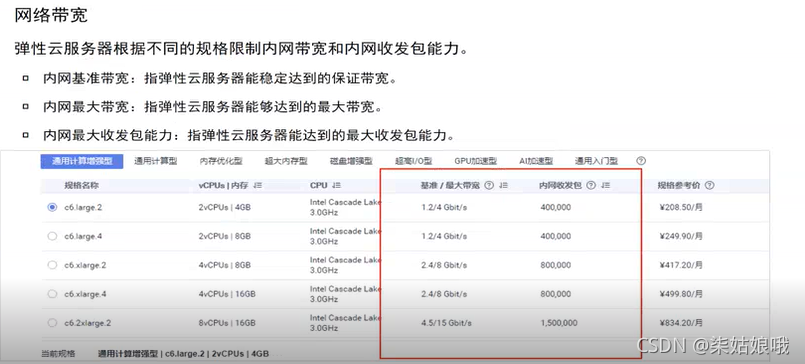Click price ¥208.50/月
Screen dimensions: 805x364
click(680, 207)
